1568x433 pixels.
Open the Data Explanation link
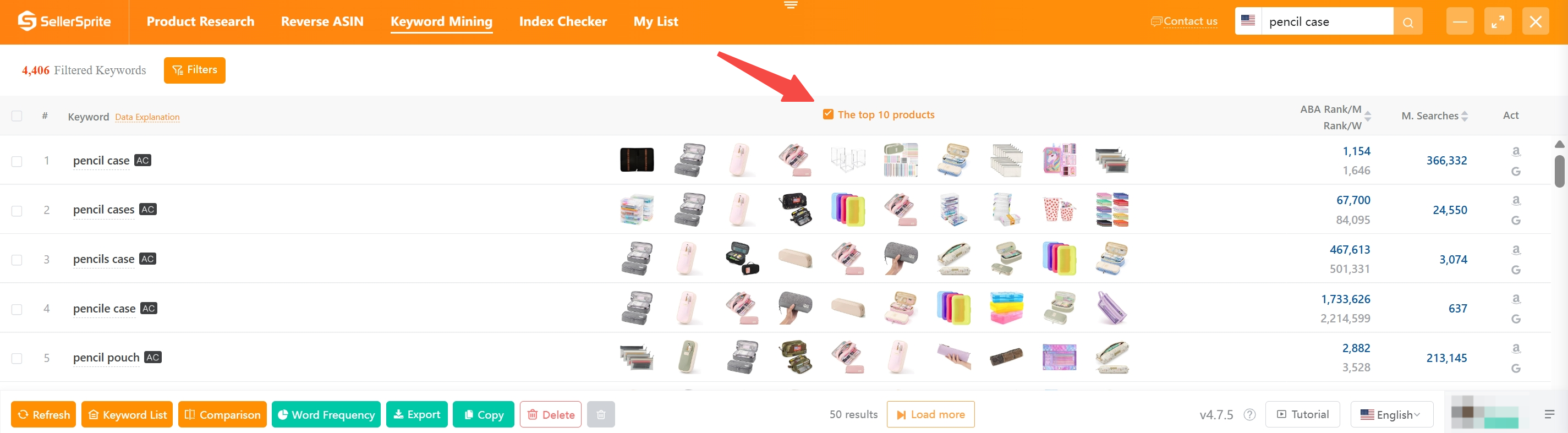point(147,117)
